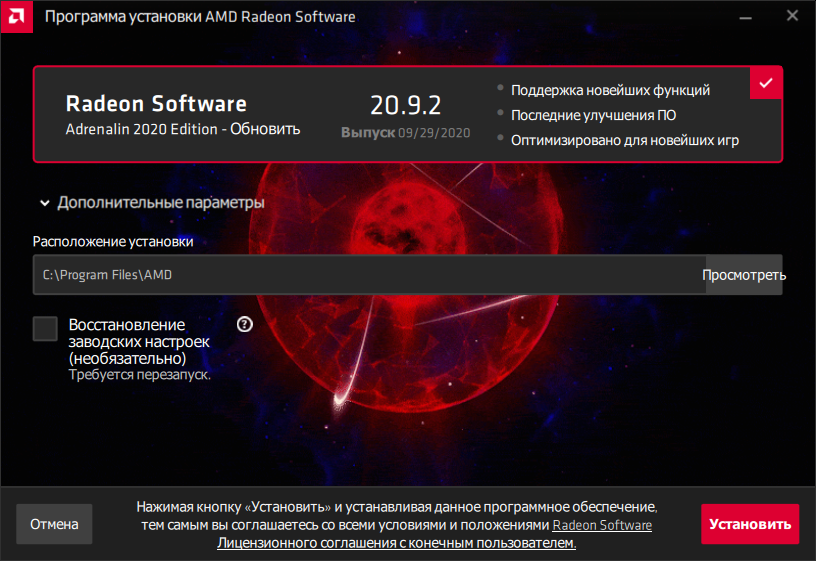The image size is (816, 561).
Task: Click the install location path field
Action: point(369,275)
